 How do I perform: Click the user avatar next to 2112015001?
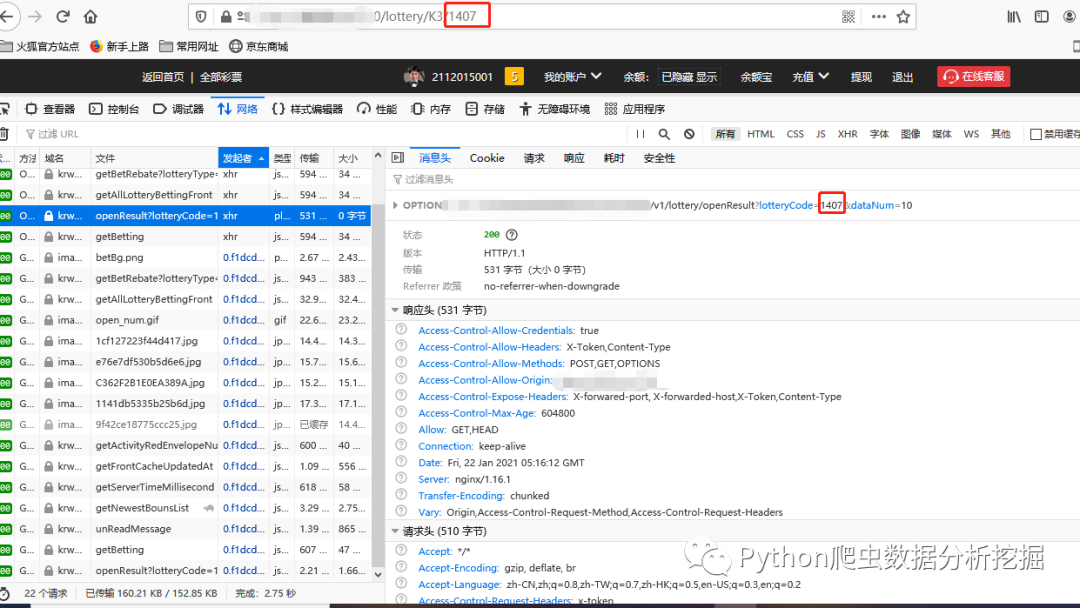414,76
